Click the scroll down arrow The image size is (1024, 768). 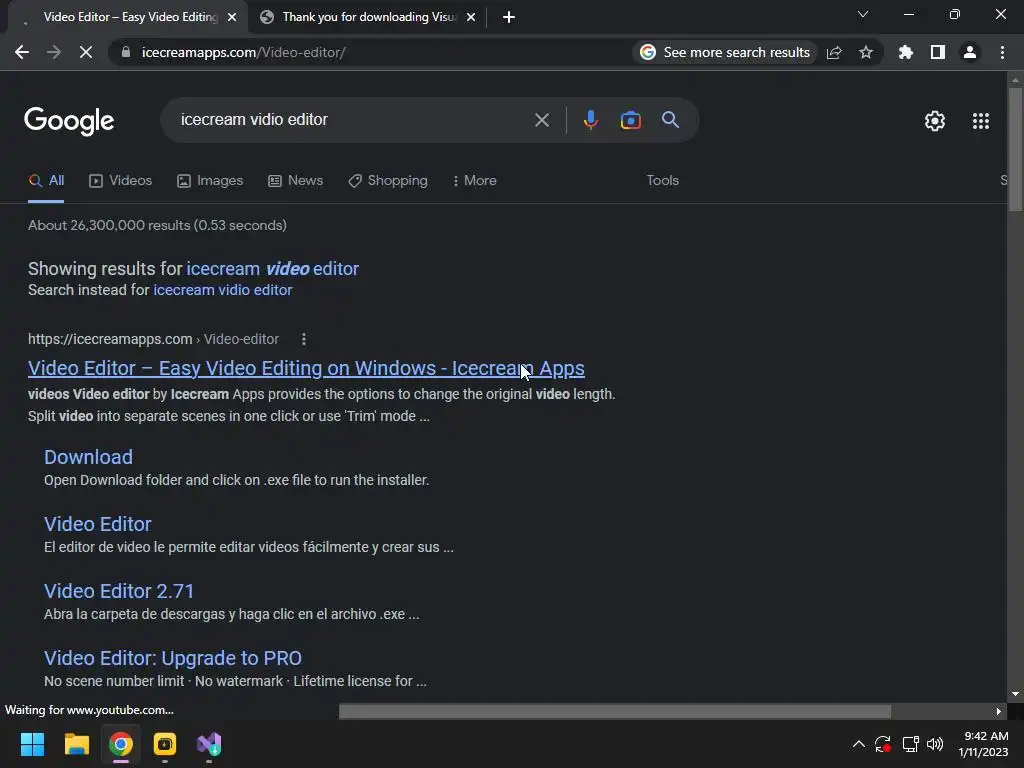tap(1015, 694)
